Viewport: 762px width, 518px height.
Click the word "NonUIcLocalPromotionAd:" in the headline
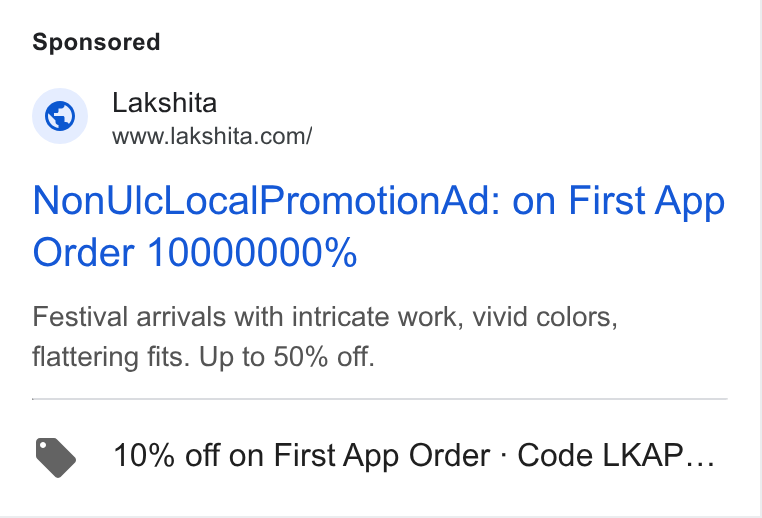[x=267, y=201]
